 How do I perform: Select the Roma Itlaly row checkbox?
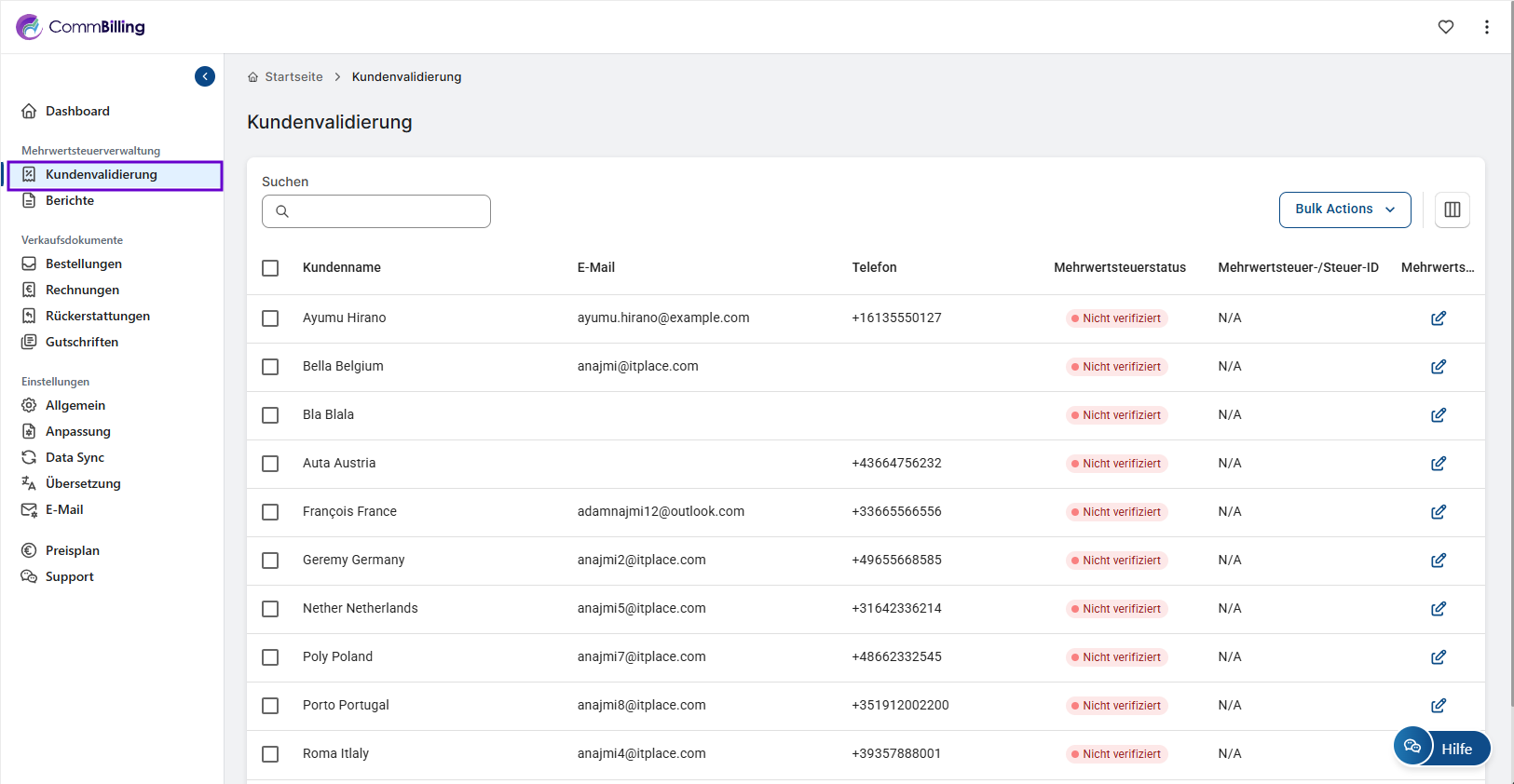point(270,754)
